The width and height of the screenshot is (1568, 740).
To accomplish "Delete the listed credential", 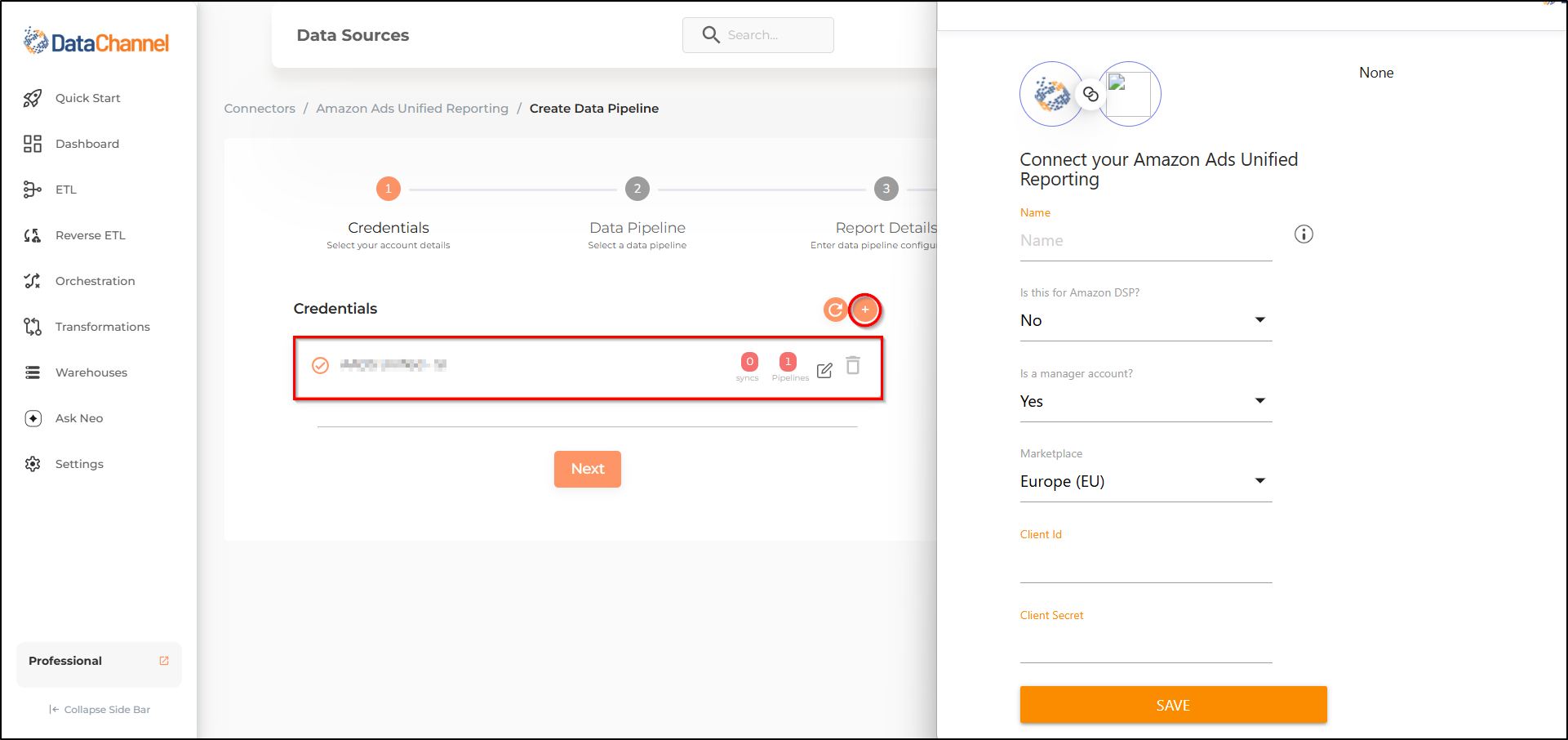I will [853, 365].
